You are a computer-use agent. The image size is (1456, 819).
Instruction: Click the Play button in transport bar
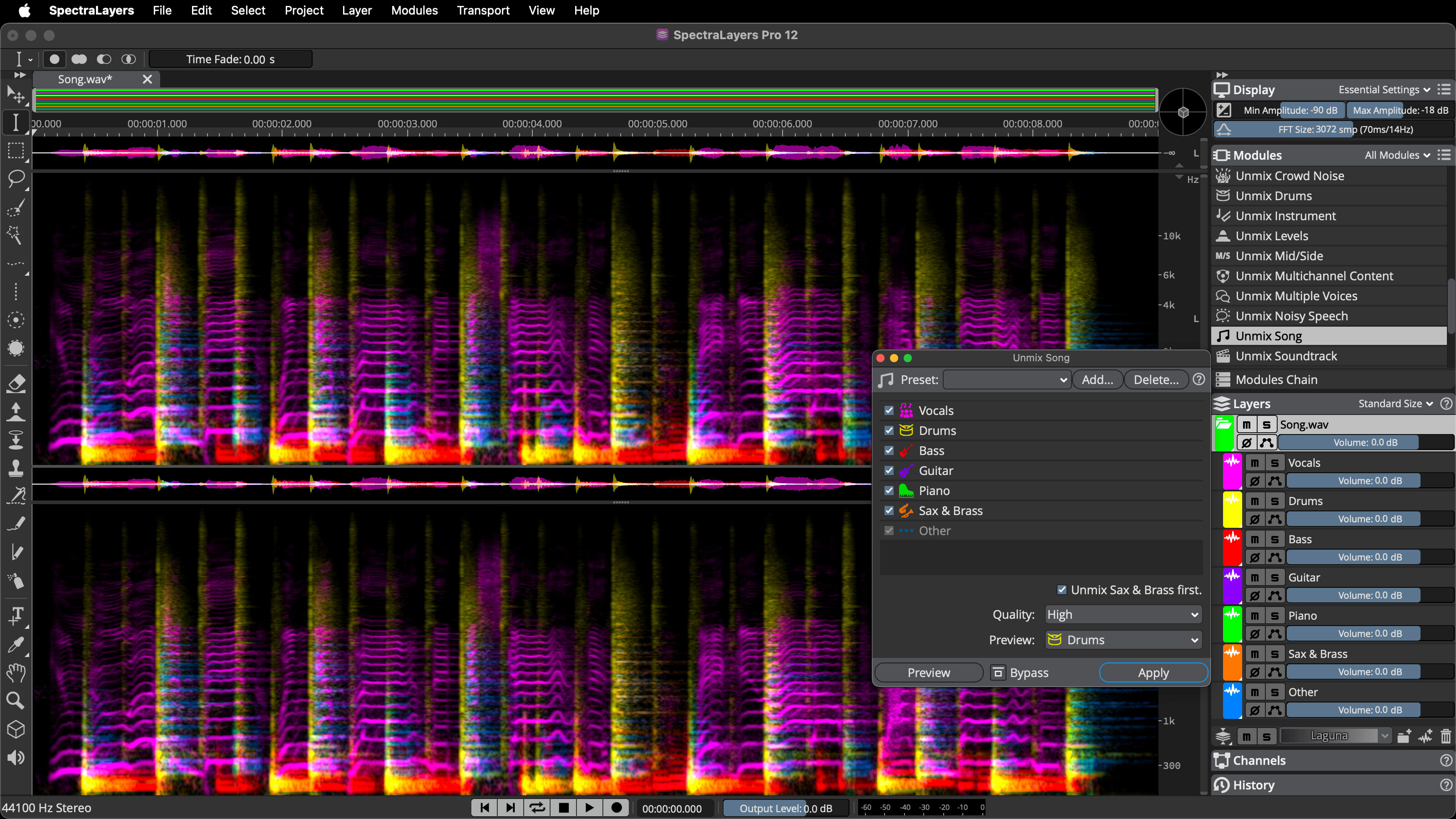coord(590,808)
